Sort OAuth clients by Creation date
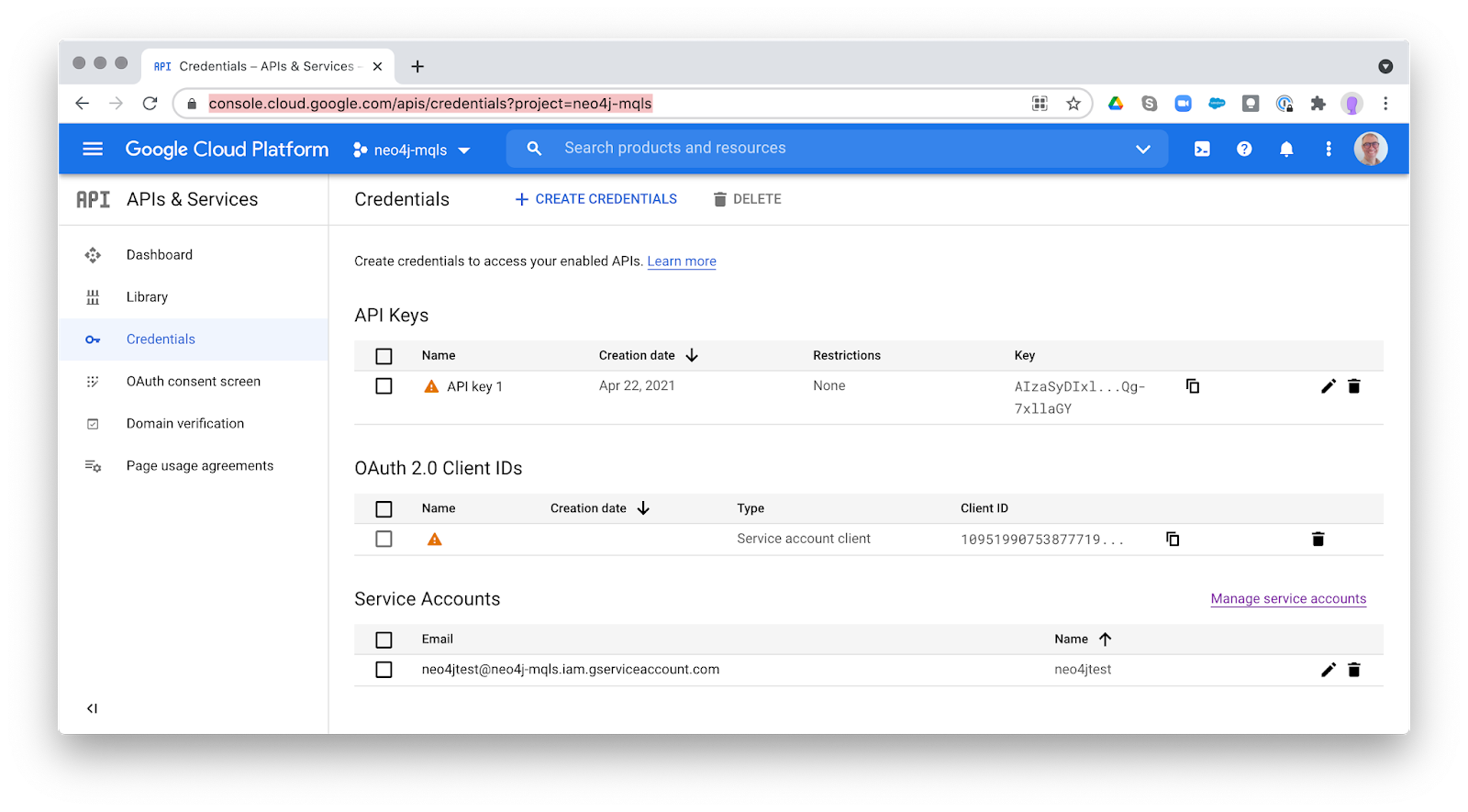Image resolution: width=1468 pixels, height=812 pixels. point(600,508)
